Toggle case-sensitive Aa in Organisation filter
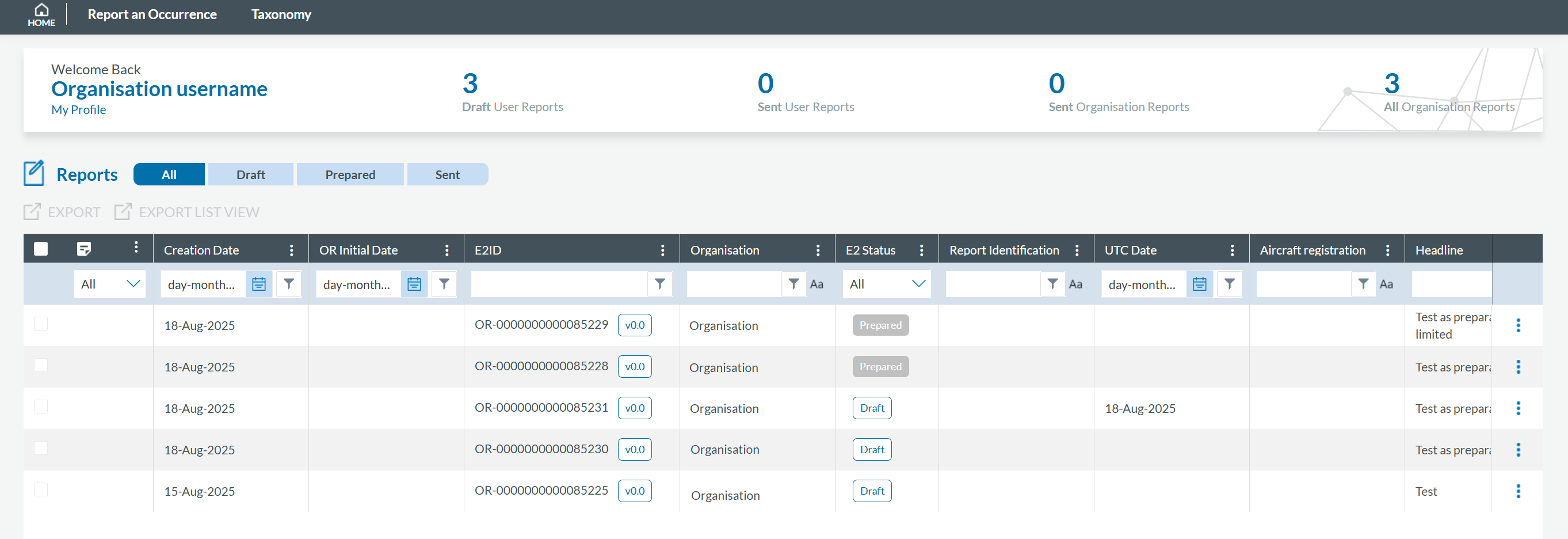 [817, 284]
